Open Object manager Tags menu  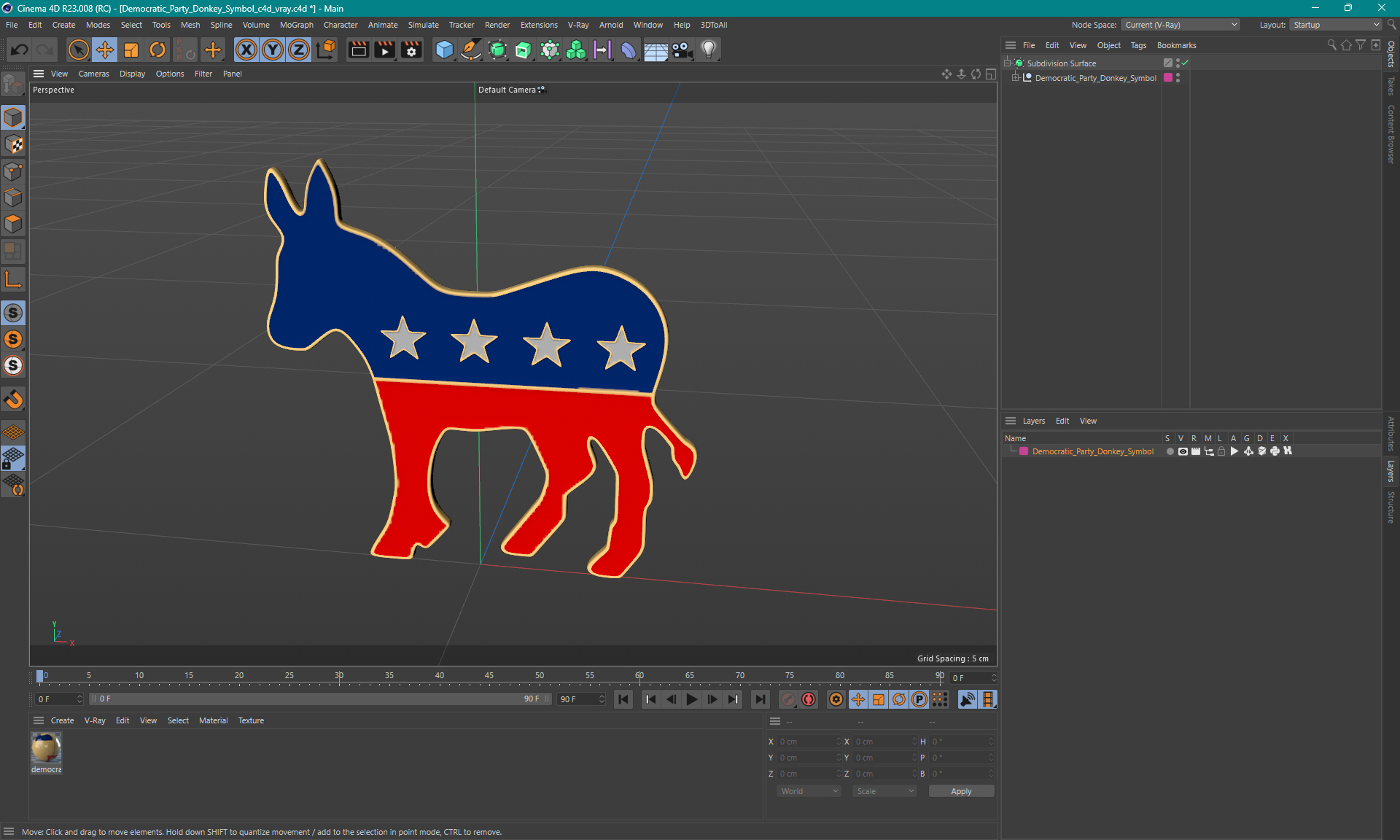point(1138,45)
